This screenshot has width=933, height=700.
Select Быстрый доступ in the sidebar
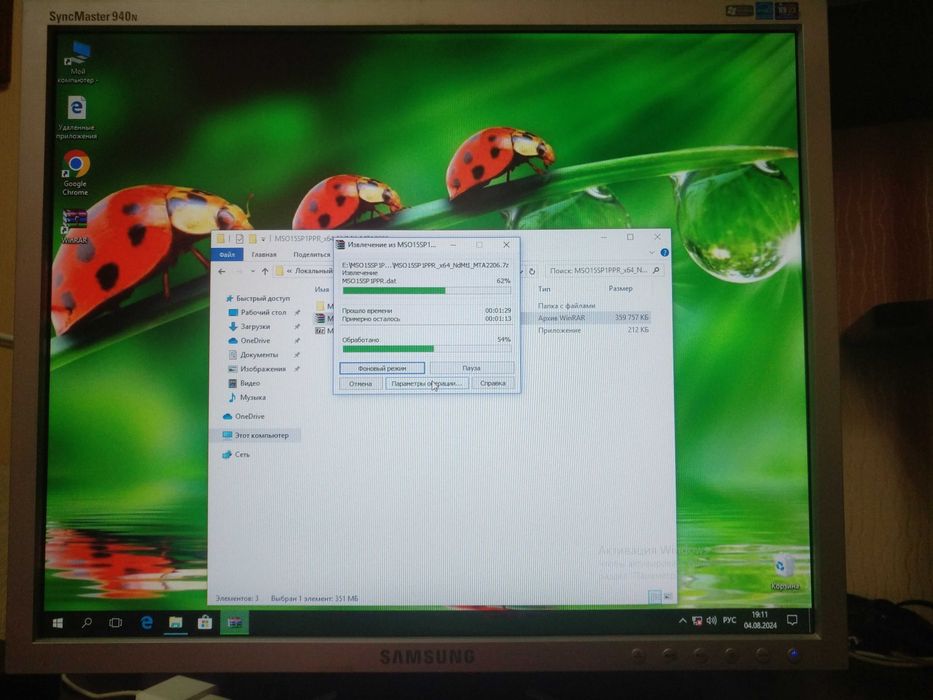point(258,298)
